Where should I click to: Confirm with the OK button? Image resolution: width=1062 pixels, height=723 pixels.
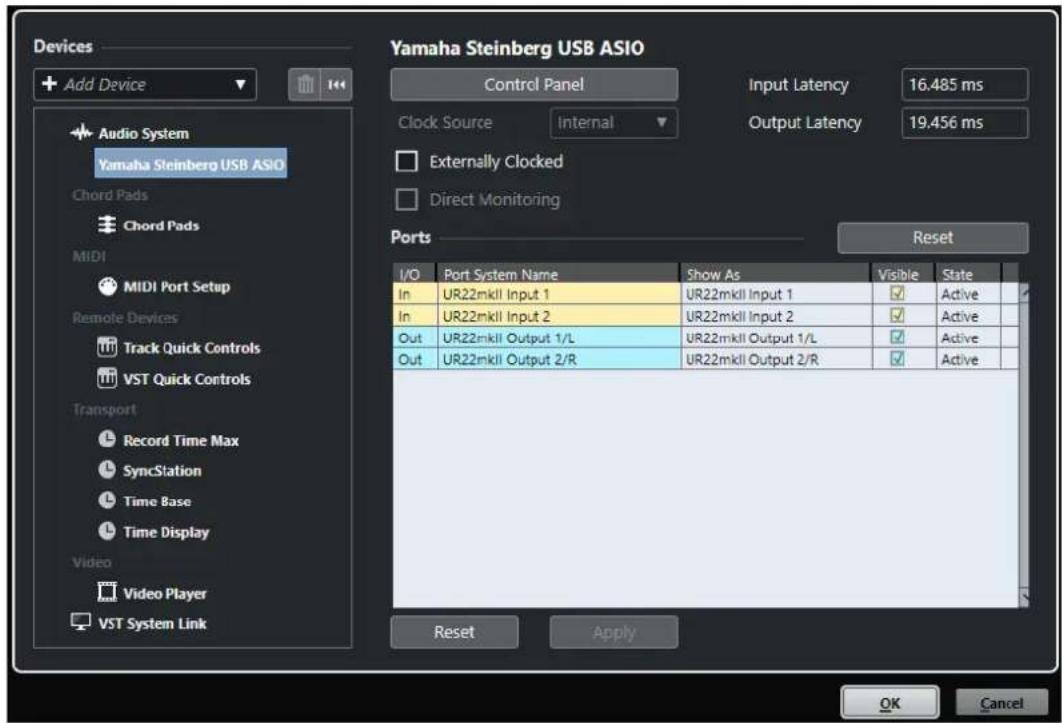click(x=890, y=703)
